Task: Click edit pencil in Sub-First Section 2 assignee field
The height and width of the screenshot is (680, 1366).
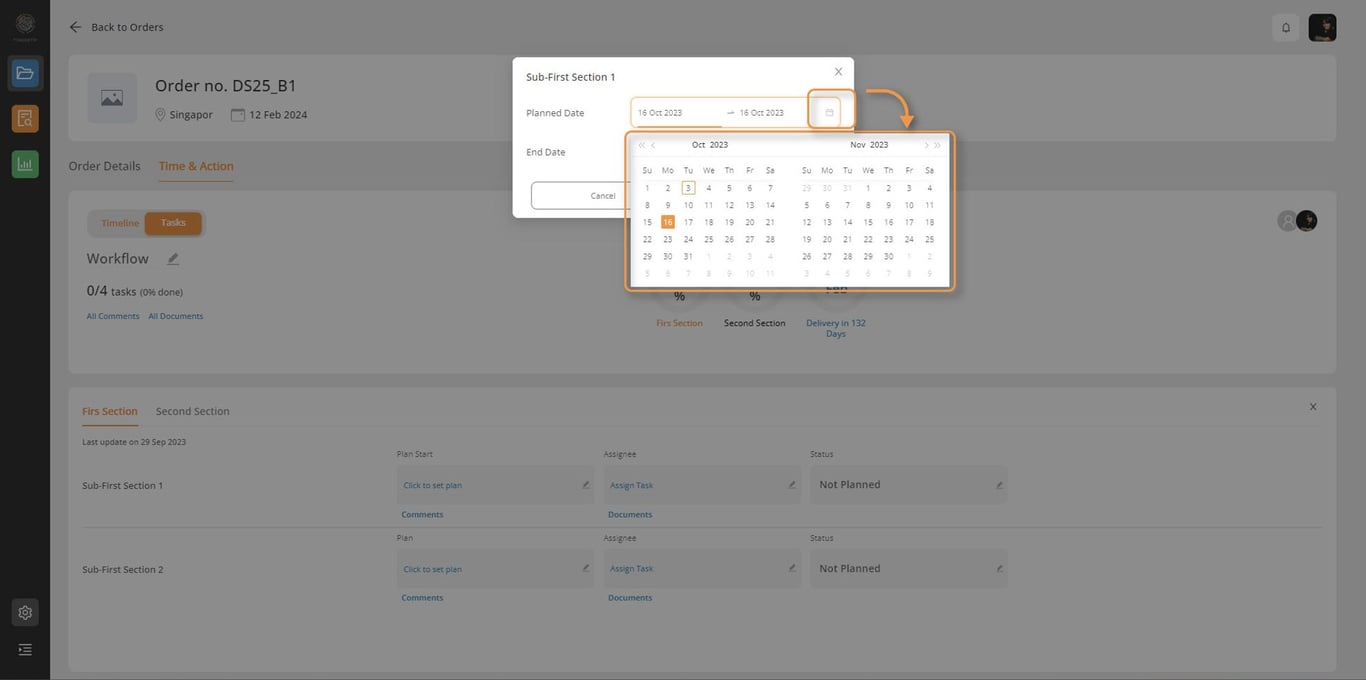Action: click(x=792, y=568)
